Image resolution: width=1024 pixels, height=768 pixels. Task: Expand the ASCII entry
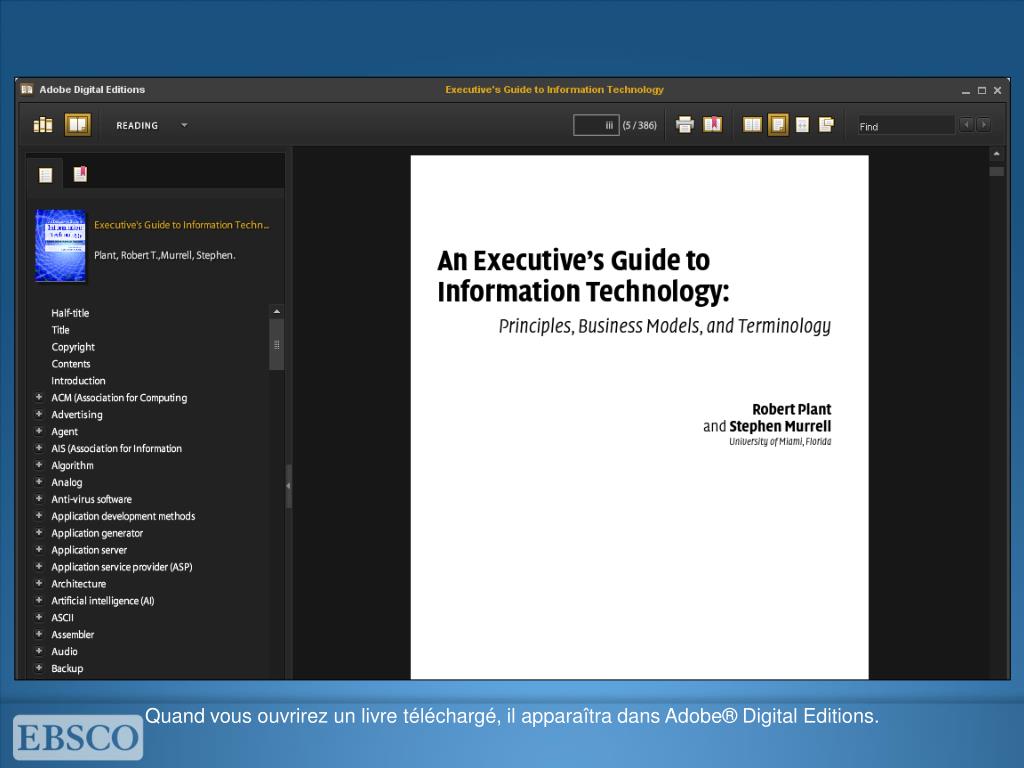39,617
